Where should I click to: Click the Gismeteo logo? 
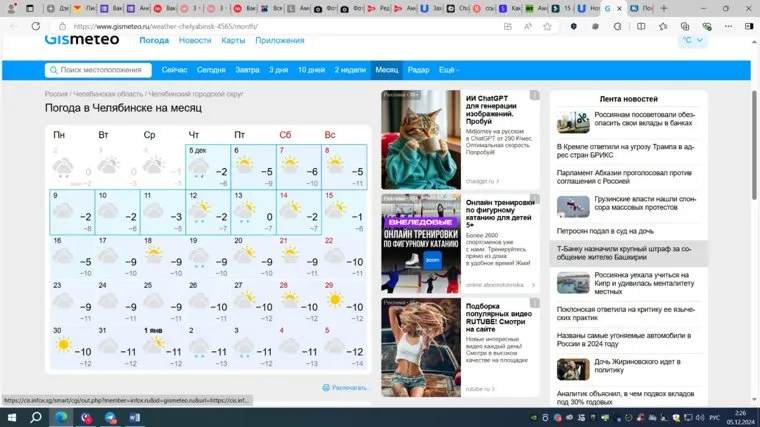81,40
